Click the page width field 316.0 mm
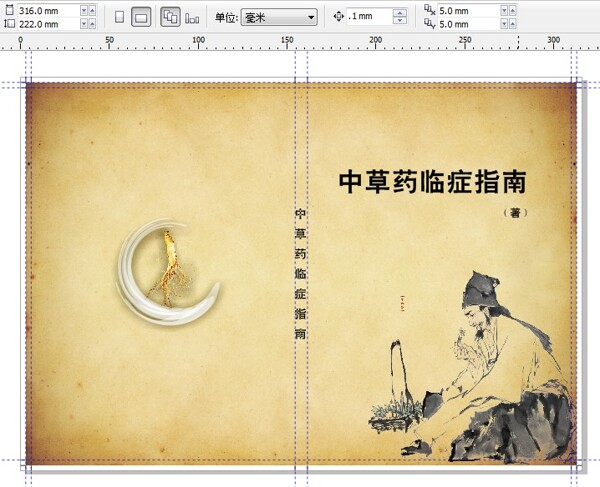This screenshot has width=600, height=487. 49,11
